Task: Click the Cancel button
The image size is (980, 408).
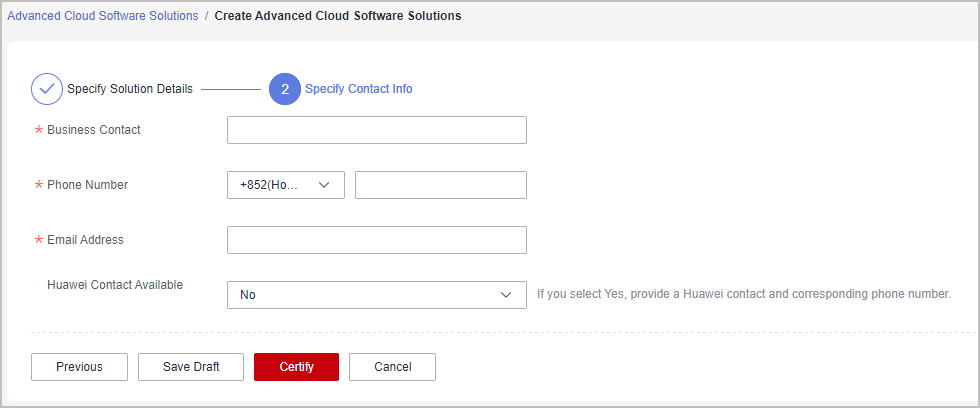Action: coord(392,367)
